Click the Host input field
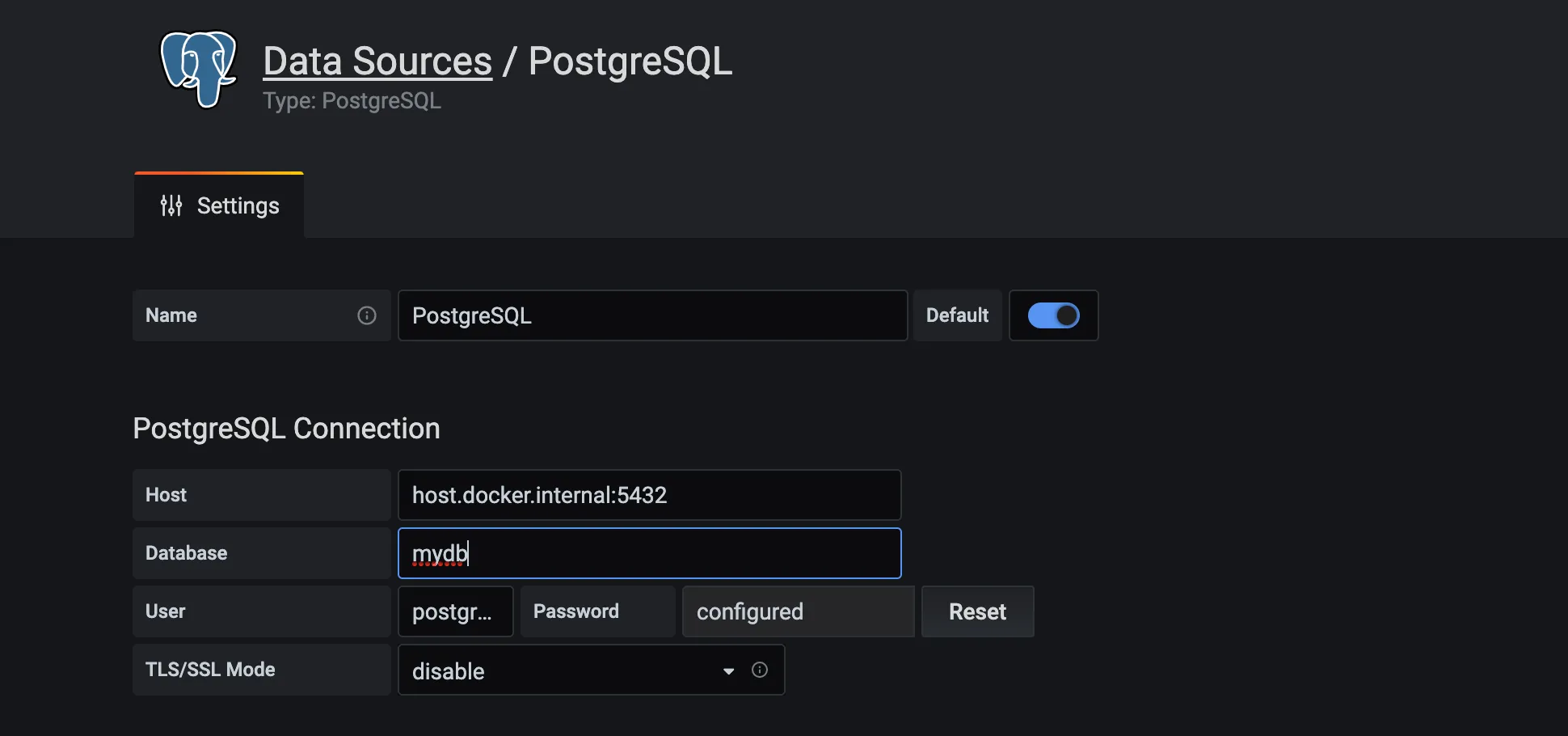Viewport: 1568px width, 736px height. [x=649, y=495]
